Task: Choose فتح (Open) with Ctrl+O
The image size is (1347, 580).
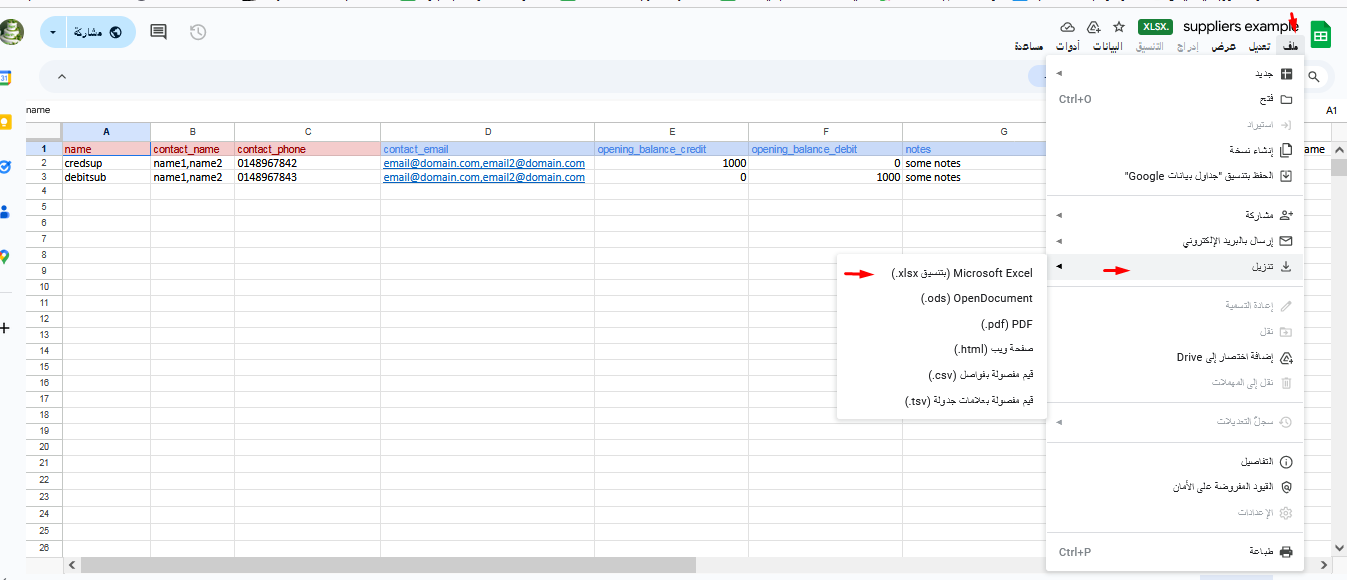Action: 1176,99
